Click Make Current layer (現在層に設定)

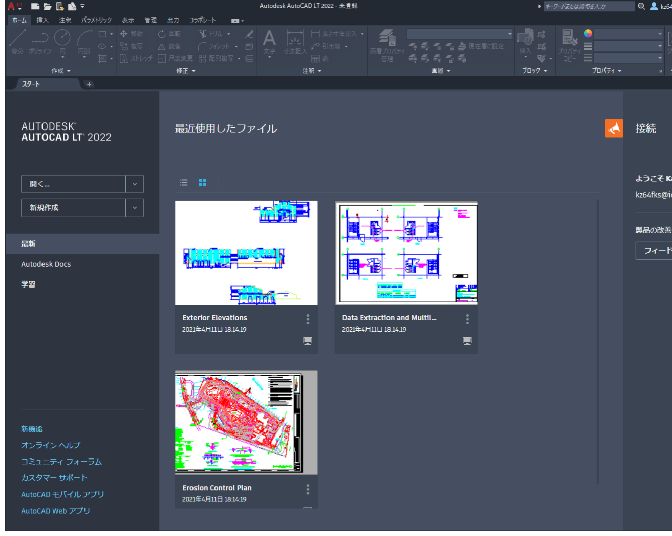pyautogui.click(x=481, y=46)
